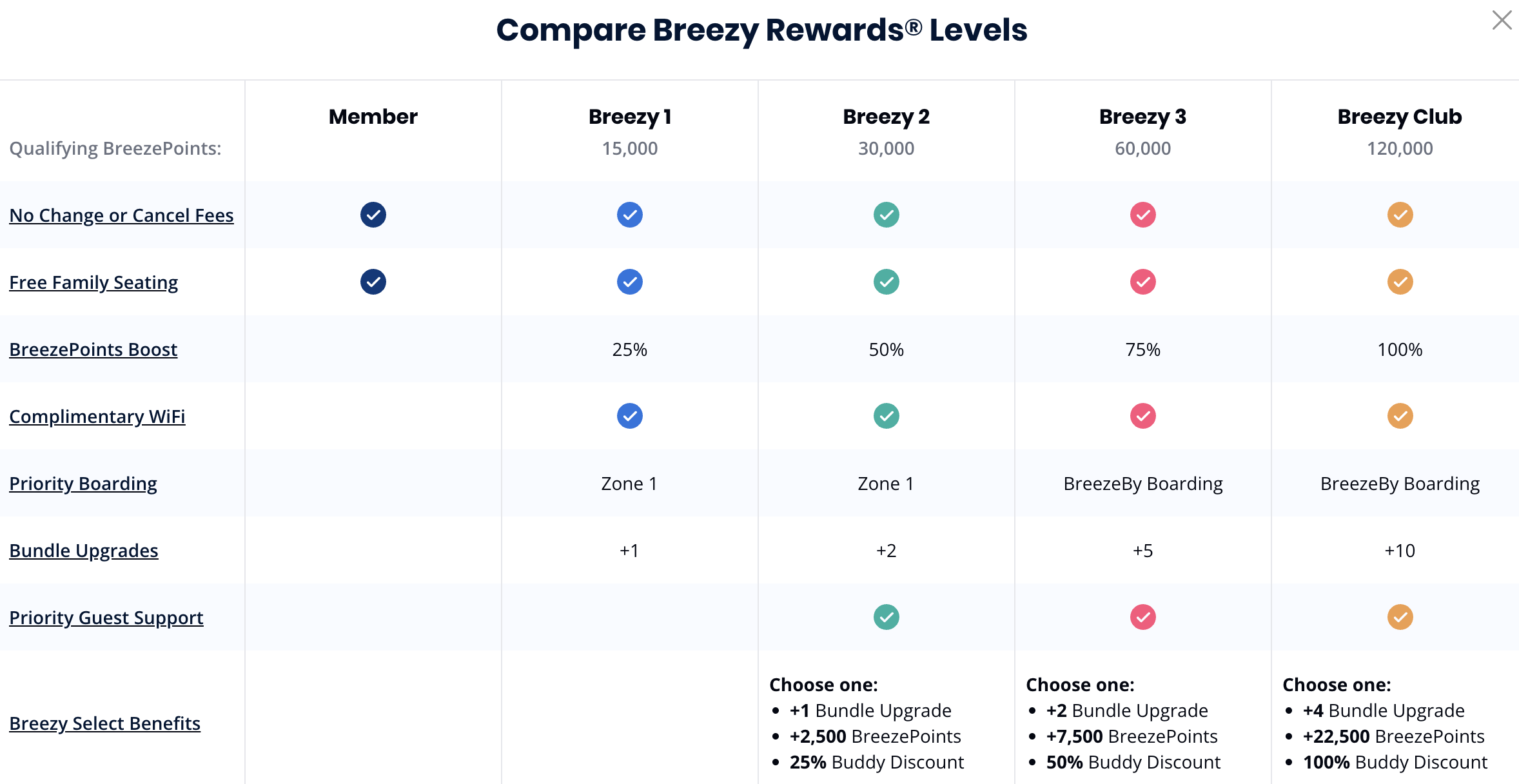Click Breezy 1's Free Family Seating checkmark

[x=630, y=282]
